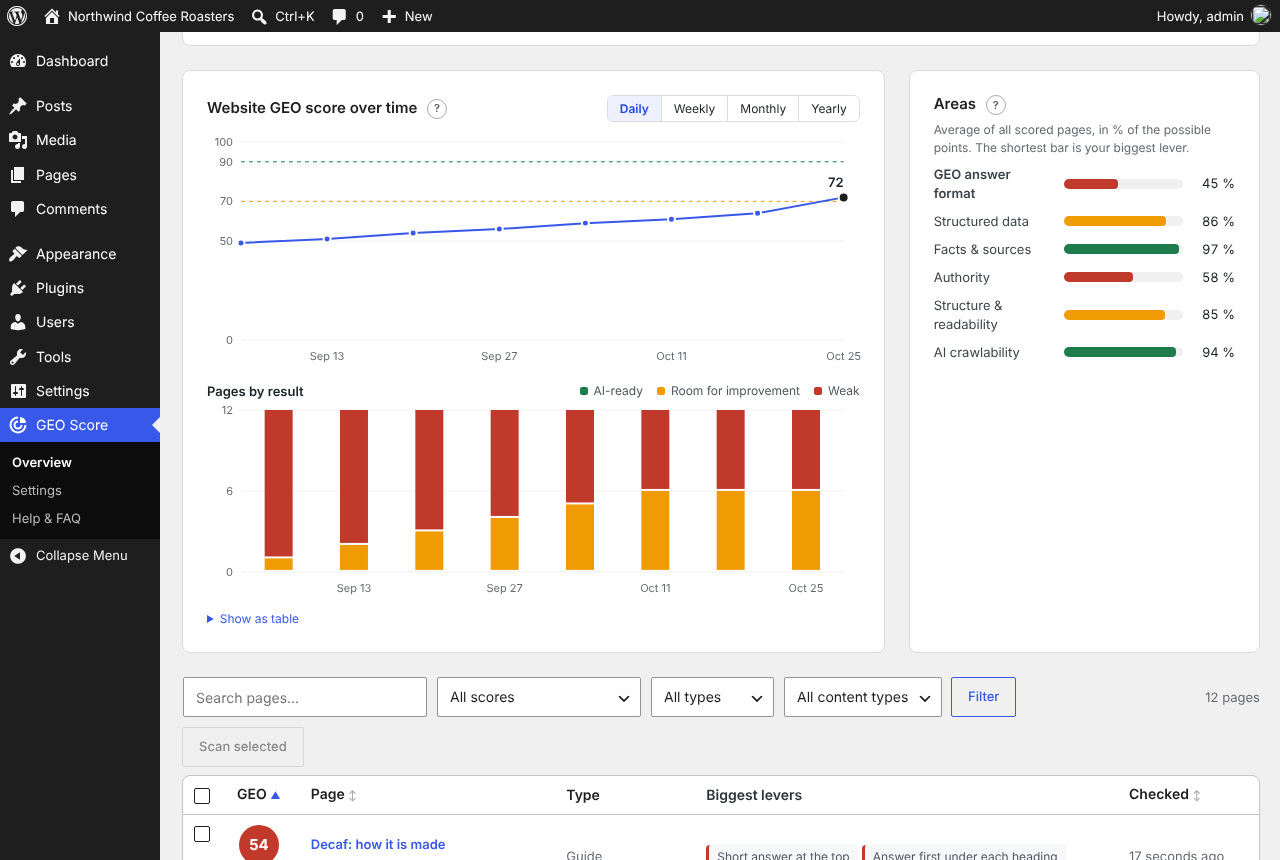This screenshot has width=1280, height=860.
Task: Click the admin avatar thumbnail
Action: tap(1261, 16)
